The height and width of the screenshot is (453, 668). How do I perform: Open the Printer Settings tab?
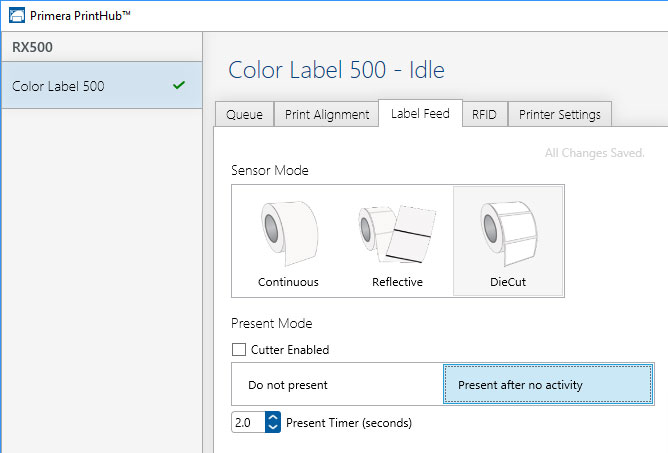pos(560,114)
